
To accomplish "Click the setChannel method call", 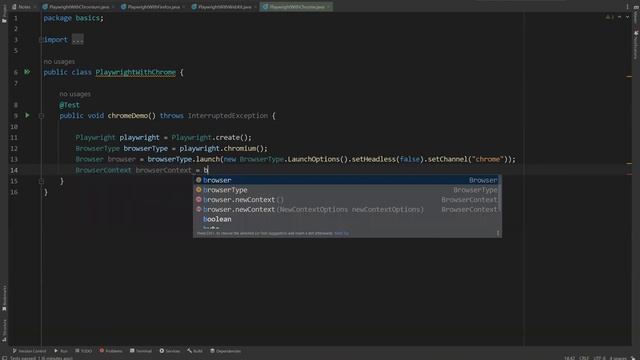I will pyautogui.click(x=447, y=159).
